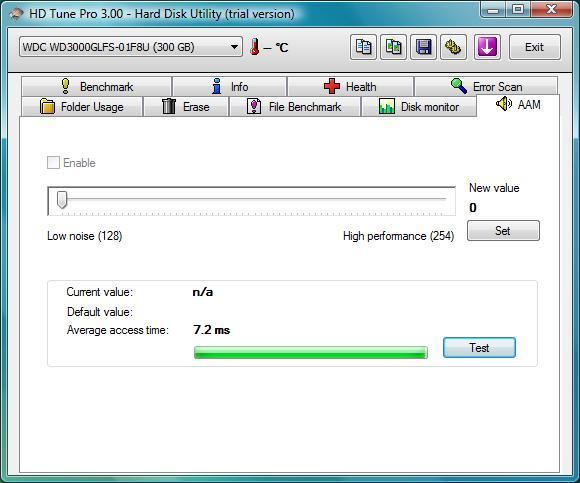Image resolution: width=580 pixels, height=483 pixels.
Task: Click the AAM noise/performance slider thumb
Action: 62,200
